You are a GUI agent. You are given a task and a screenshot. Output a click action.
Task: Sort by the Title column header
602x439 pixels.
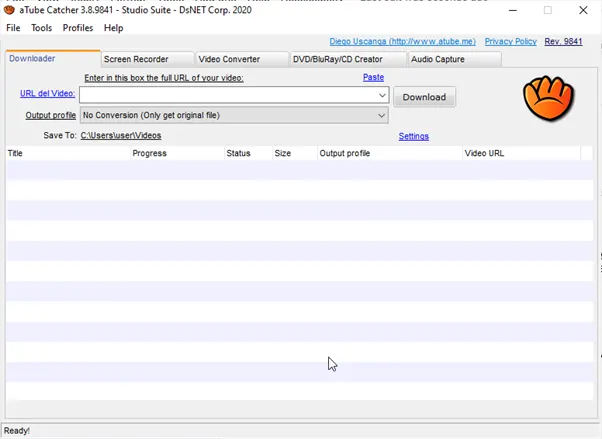coord(68,153)
